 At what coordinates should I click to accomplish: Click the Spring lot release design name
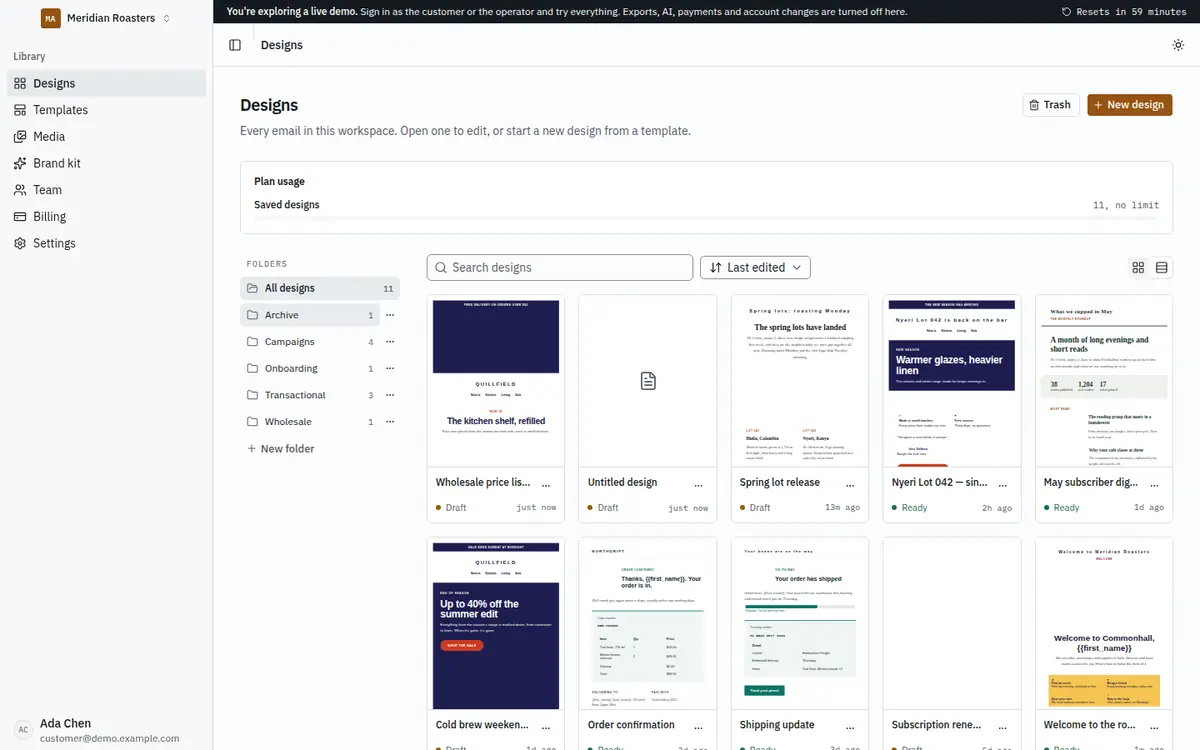click(780, 483)
